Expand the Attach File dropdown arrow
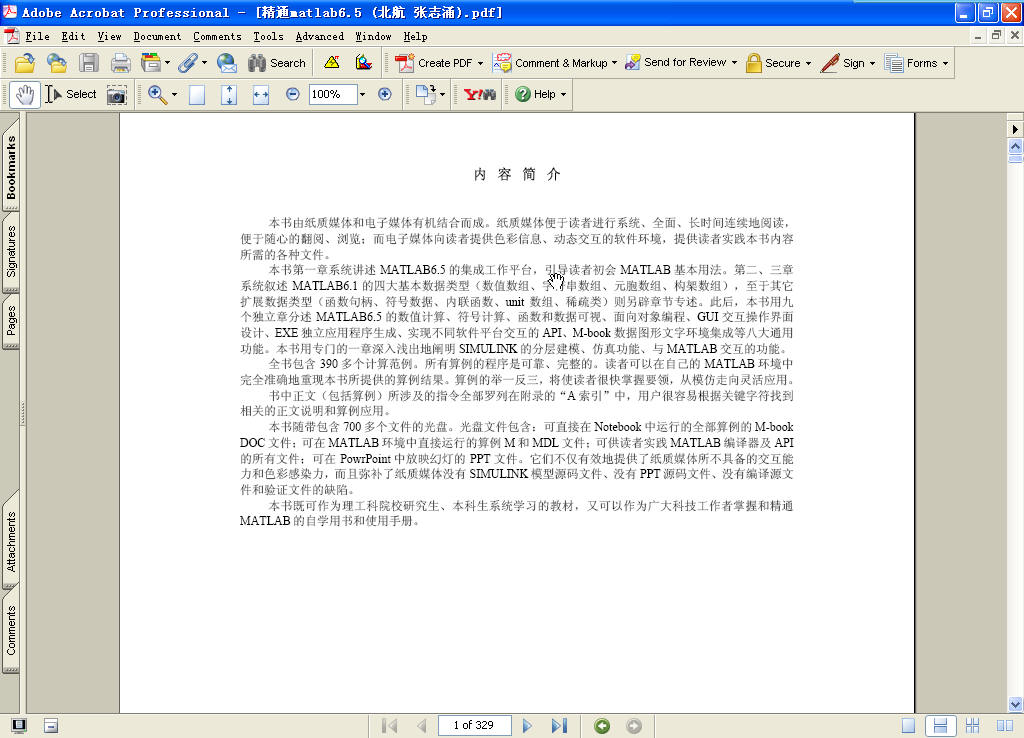This screenshot has width=1024, height=738. tap(204, 63)
